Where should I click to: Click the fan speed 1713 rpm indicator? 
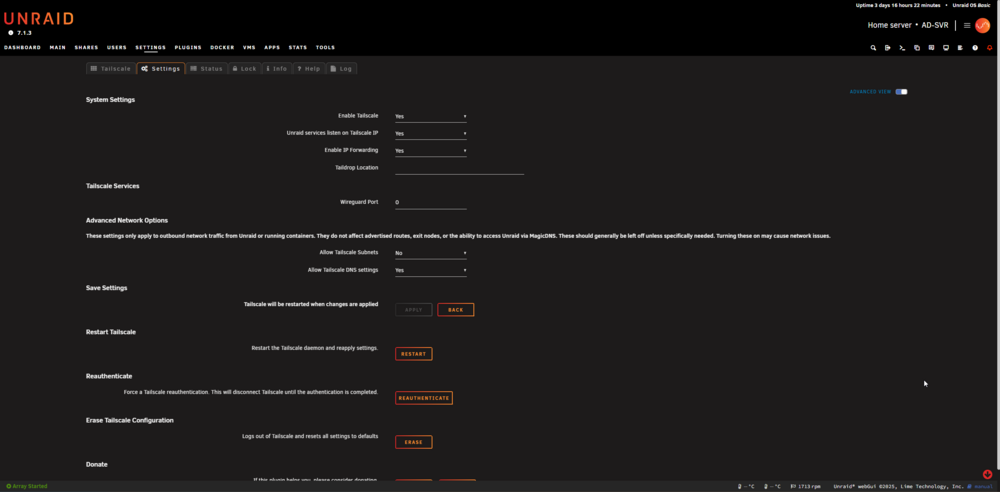[805, 486]
